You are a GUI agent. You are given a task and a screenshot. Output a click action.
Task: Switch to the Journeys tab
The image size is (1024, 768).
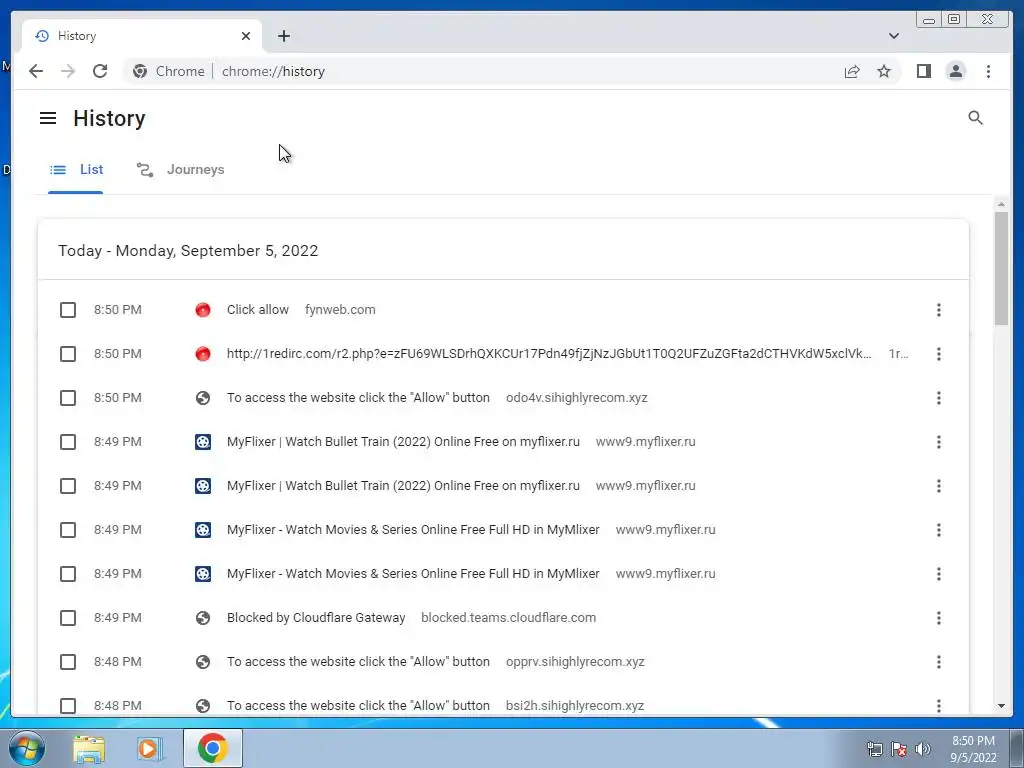180,170
